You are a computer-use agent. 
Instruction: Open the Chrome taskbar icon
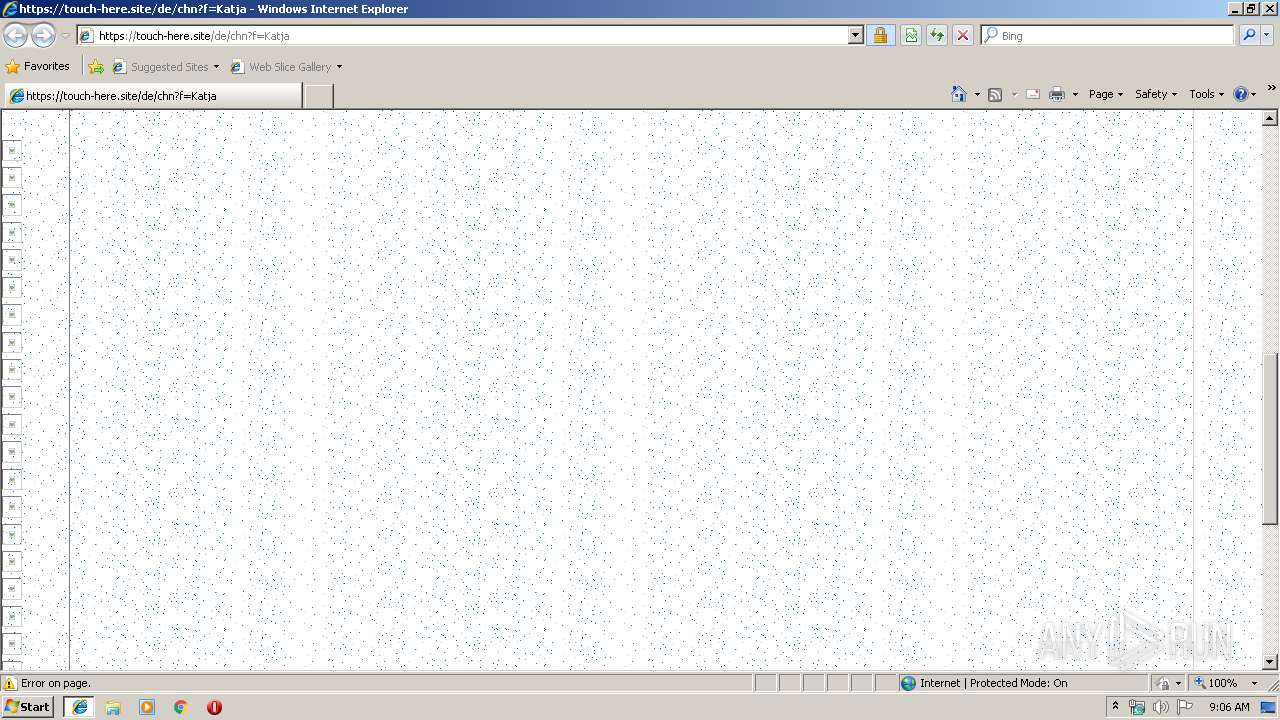(x=181, y=707)
